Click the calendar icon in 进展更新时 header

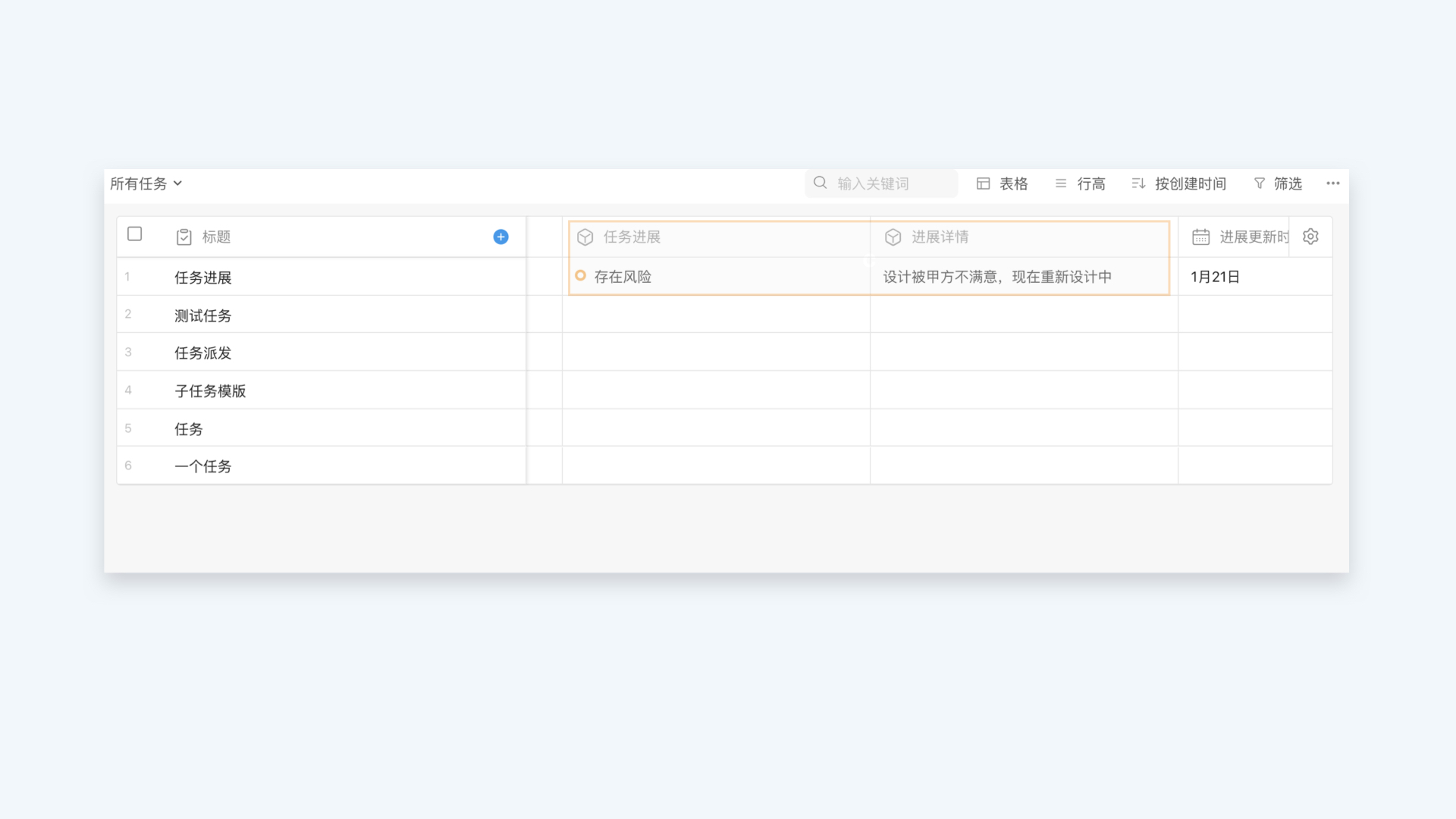[1200, 237]
